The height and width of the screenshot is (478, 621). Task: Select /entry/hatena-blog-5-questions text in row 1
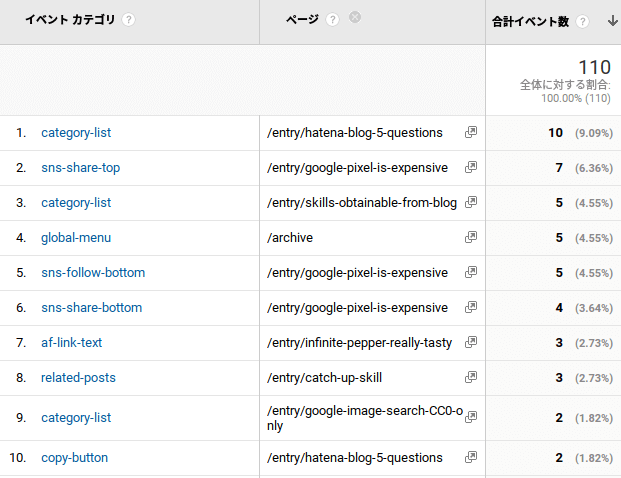(354, 133)
